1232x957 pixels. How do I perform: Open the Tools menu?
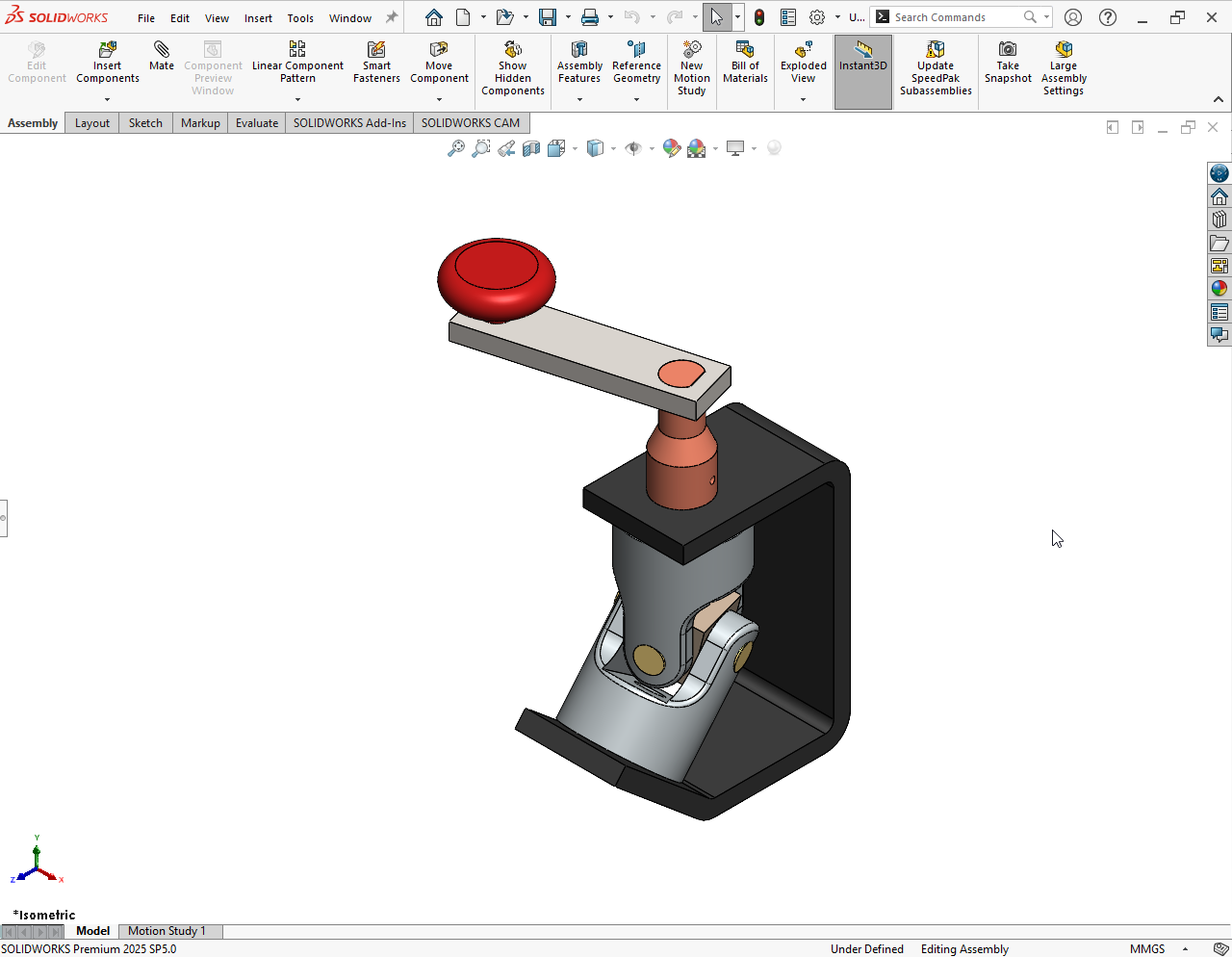coord(300,18)
